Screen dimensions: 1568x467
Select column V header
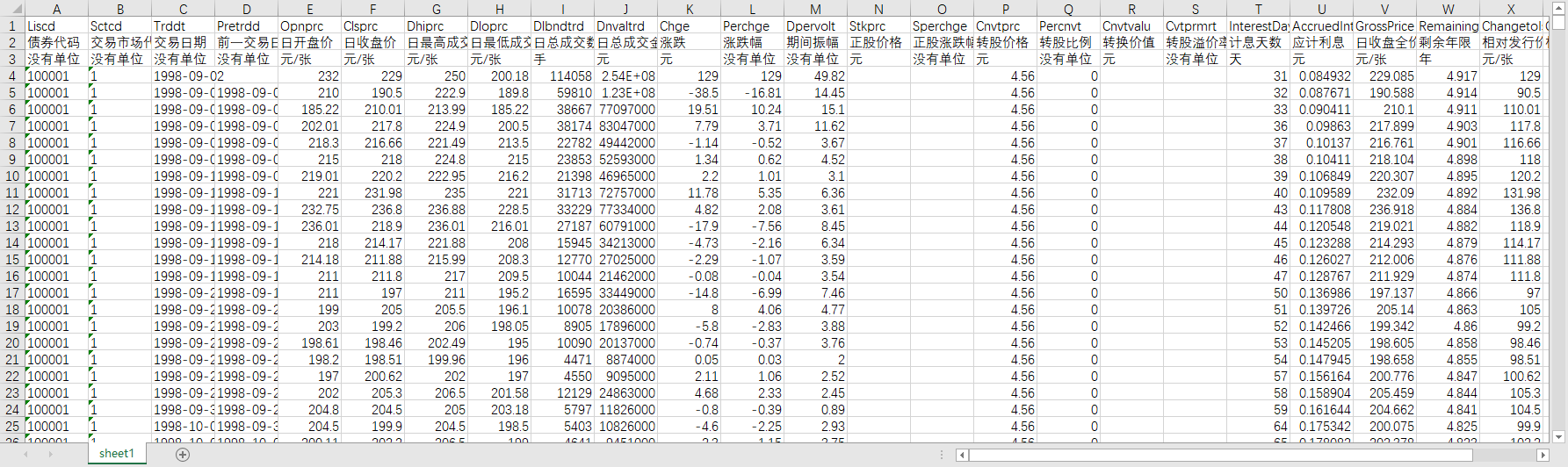pos(1385,10)
